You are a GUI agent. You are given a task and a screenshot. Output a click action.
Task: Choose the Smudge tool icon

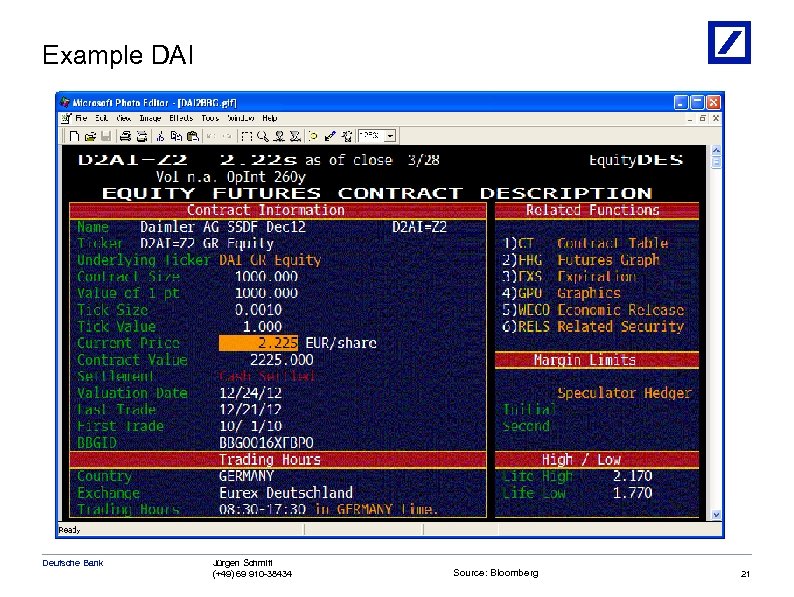pyautogui.click(x=279, y=136)
